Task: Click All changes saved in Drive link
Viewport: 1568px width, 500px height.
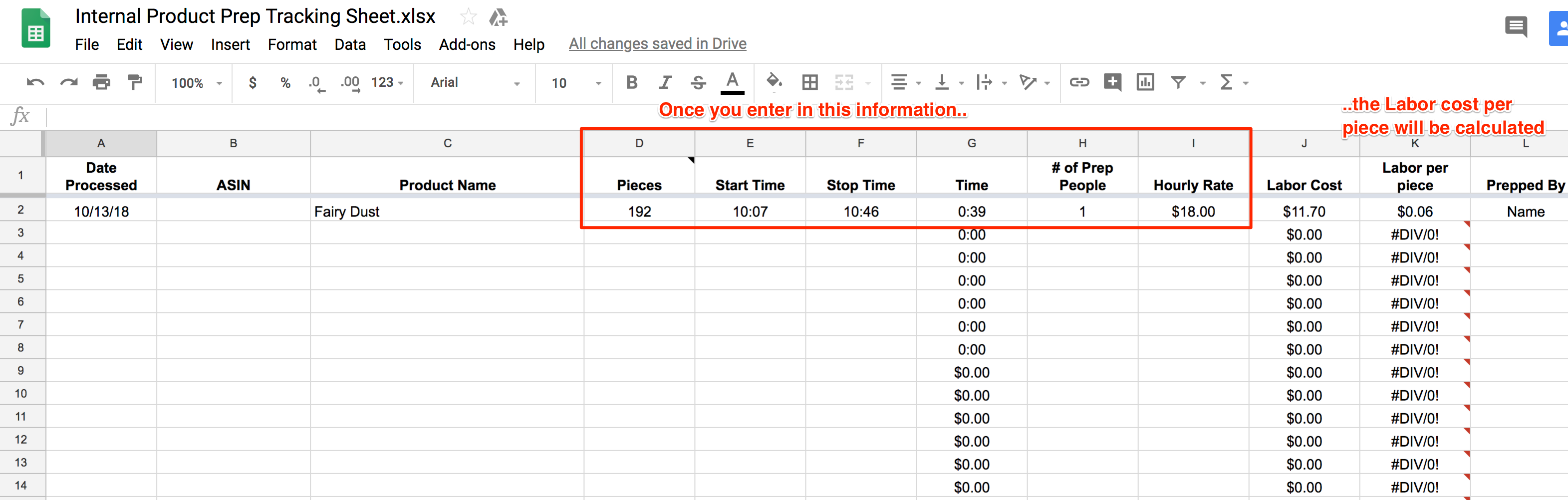Action: 657,44
